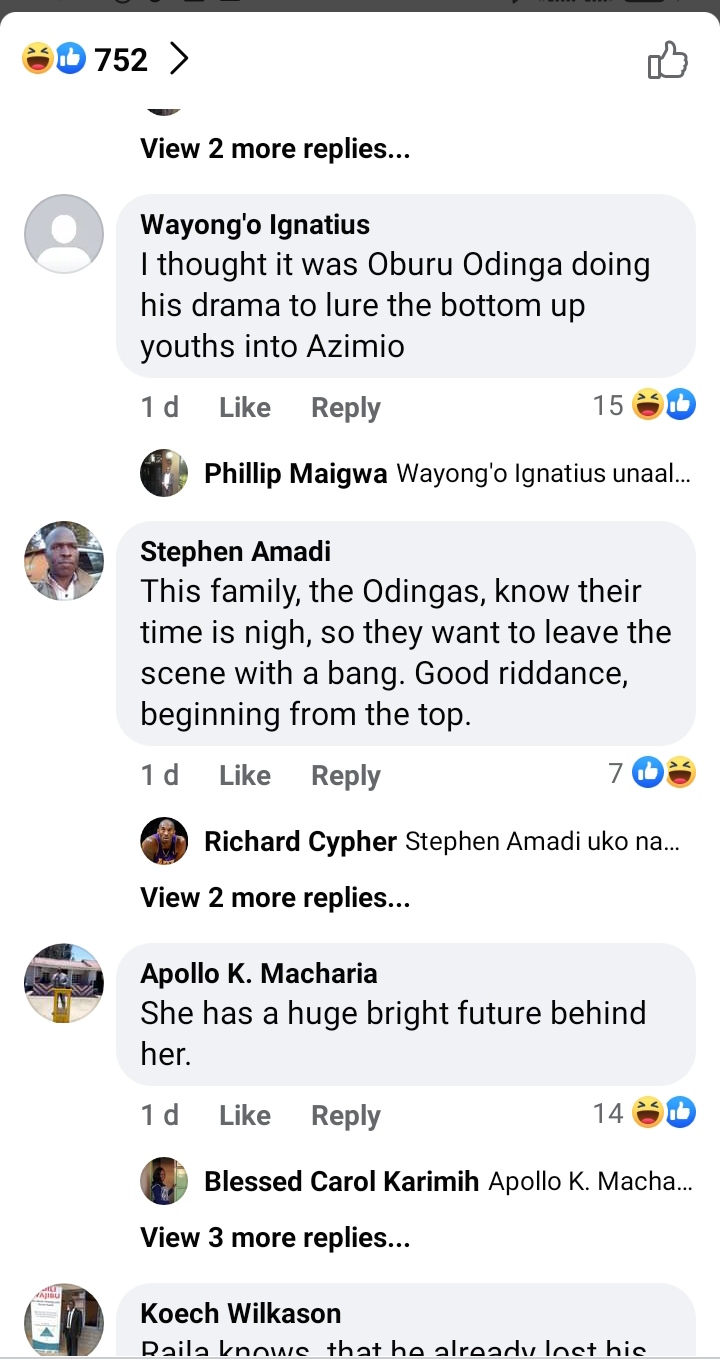The image size is (720, 1369).
Task: Tap Blessed Carol Karimih's reply avatar
Action: 164,1181
